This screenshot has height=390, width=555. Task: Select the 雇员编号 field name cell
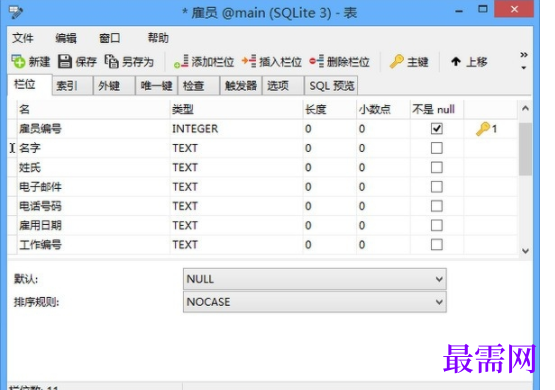pyautogui.click(x=93, y=128)
